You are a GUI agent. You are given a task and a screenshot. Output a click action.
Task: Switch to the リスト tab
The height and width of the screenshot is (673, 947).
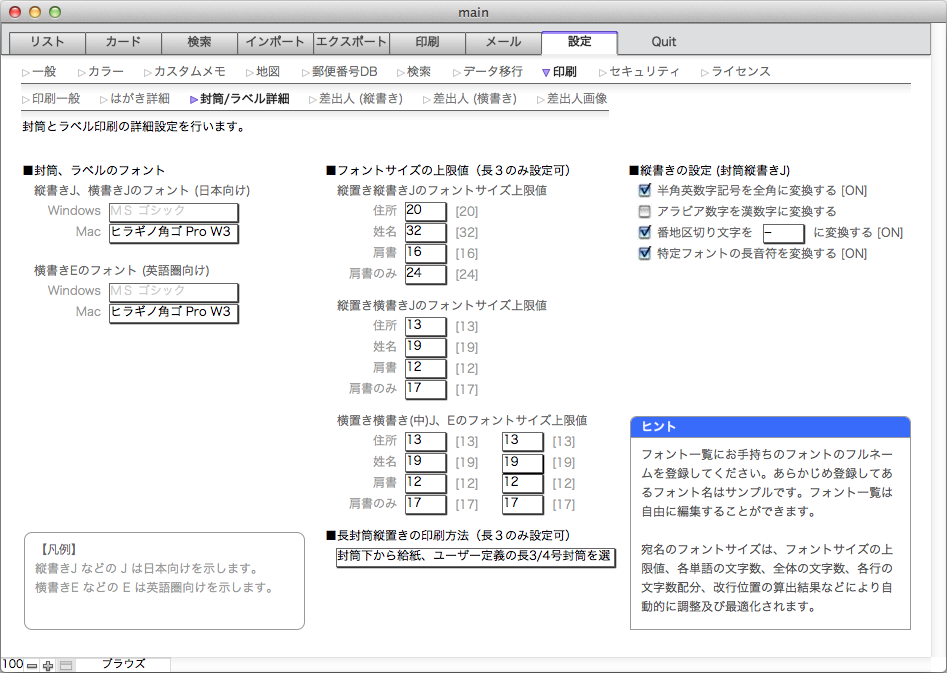click(x=47, y=42)
